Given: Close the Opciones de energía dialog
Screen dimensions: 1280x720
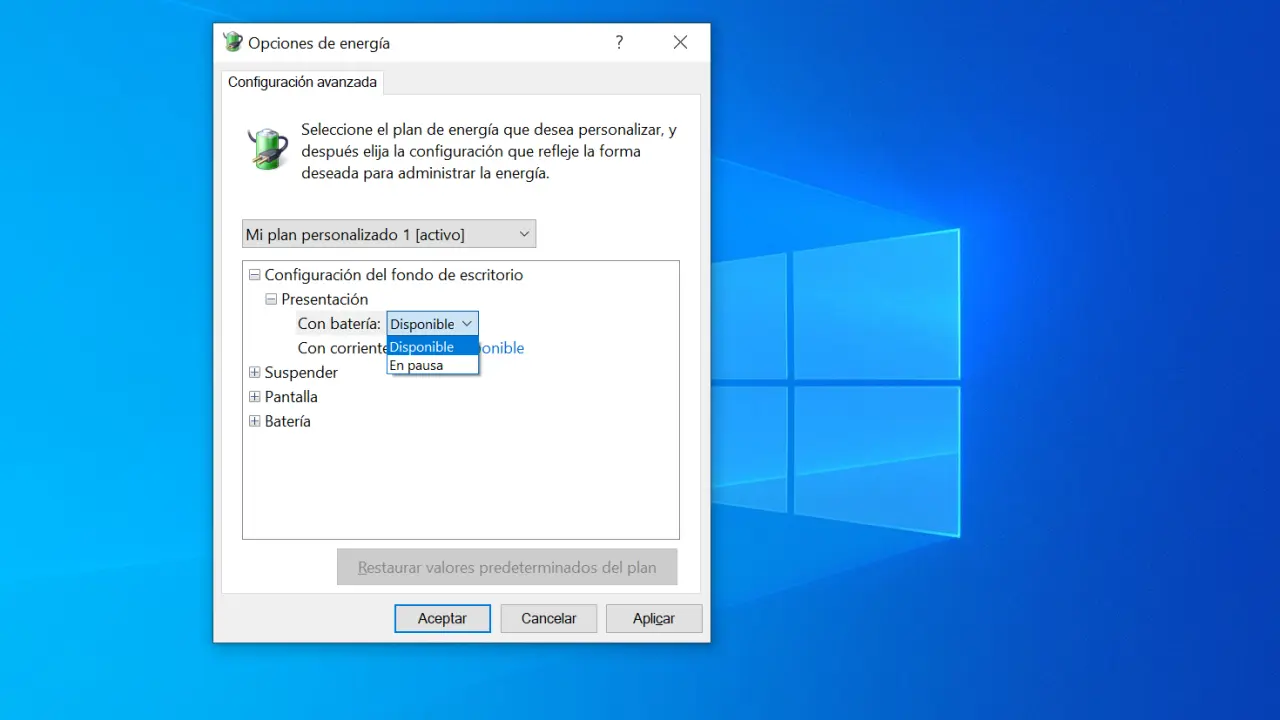Looking at the screenshot, I should point(680,42).
